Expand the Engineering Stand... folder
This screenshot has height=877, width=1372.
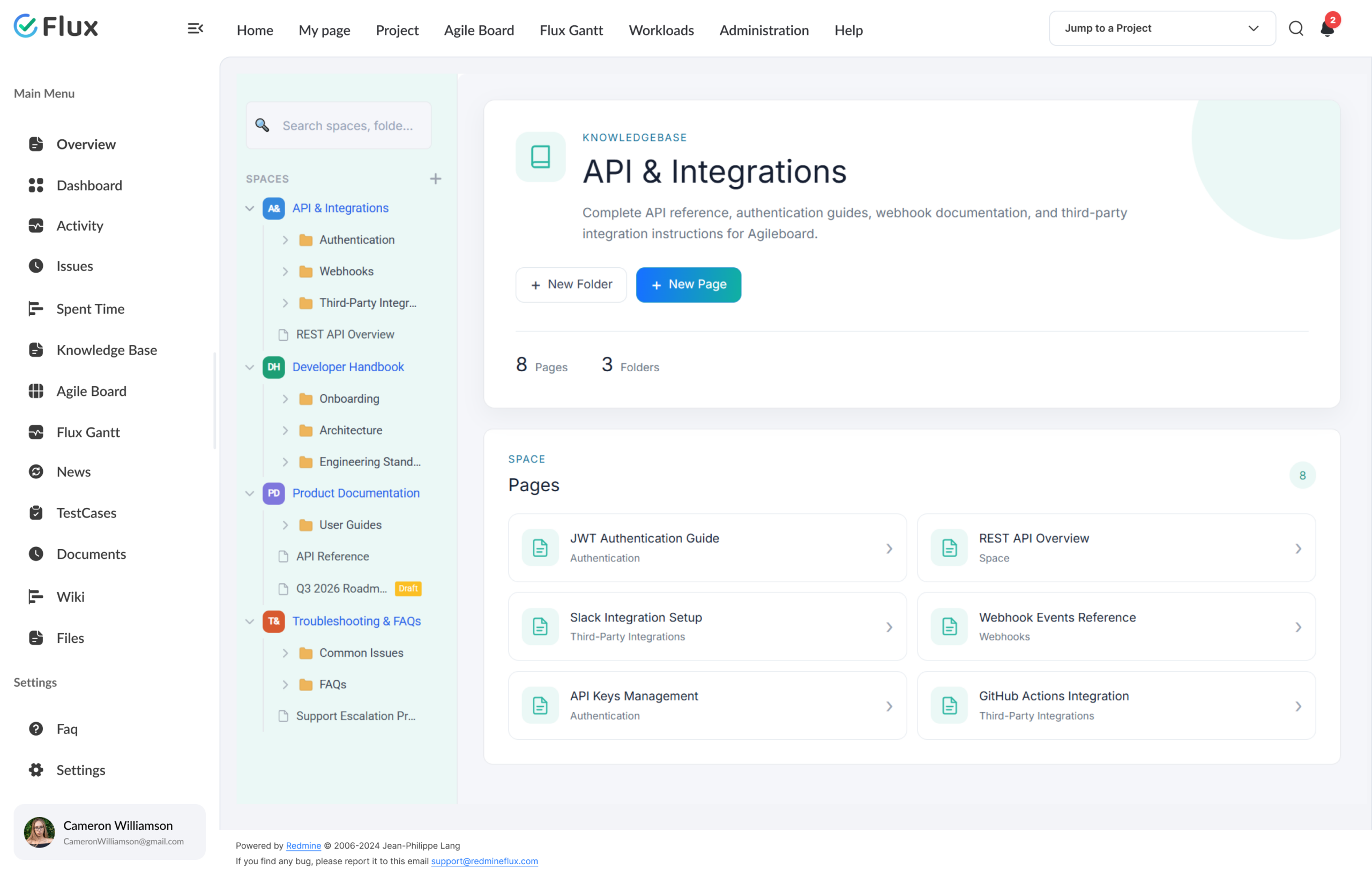286,462
